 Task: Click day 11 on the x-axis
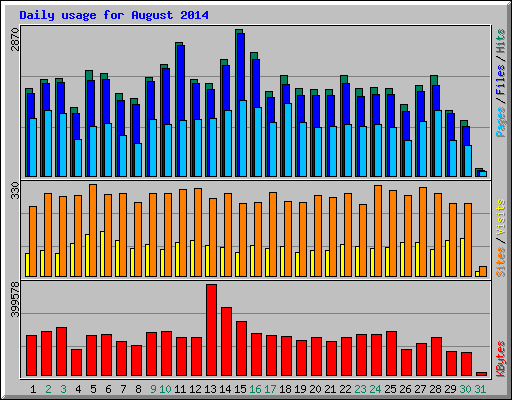(x=180, y=389)
